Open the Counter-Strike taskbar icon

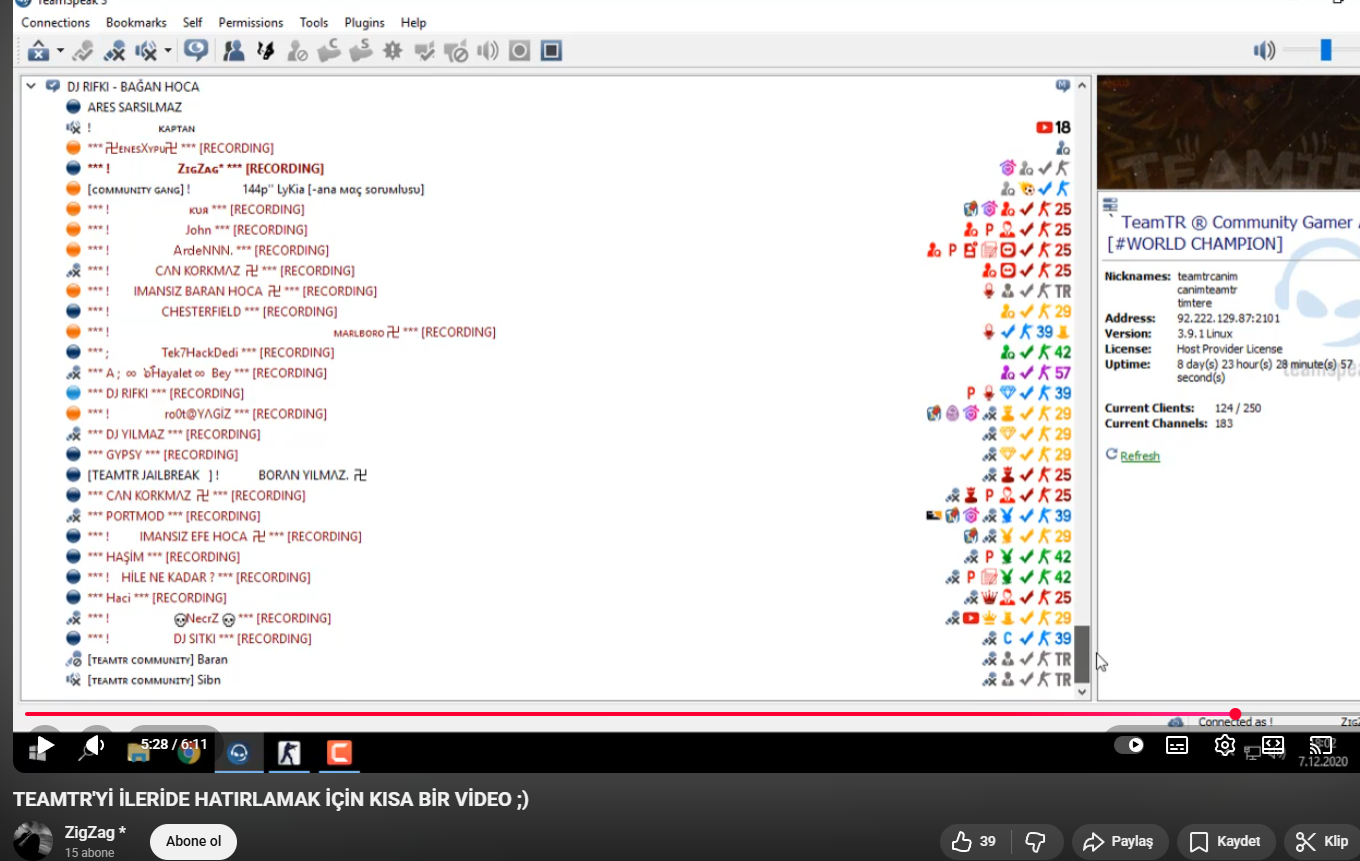tap(289, 753)
